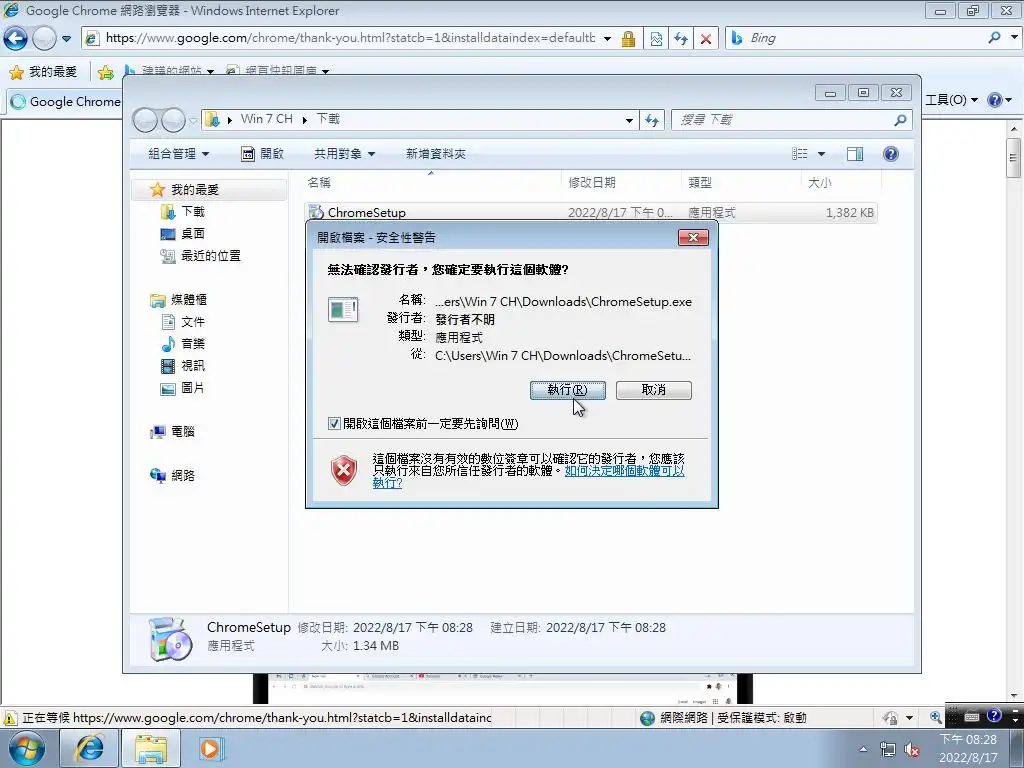Click the IE stop loading icon
The width and height of the screenshot is (1024, 768).
tap(706, 39)
